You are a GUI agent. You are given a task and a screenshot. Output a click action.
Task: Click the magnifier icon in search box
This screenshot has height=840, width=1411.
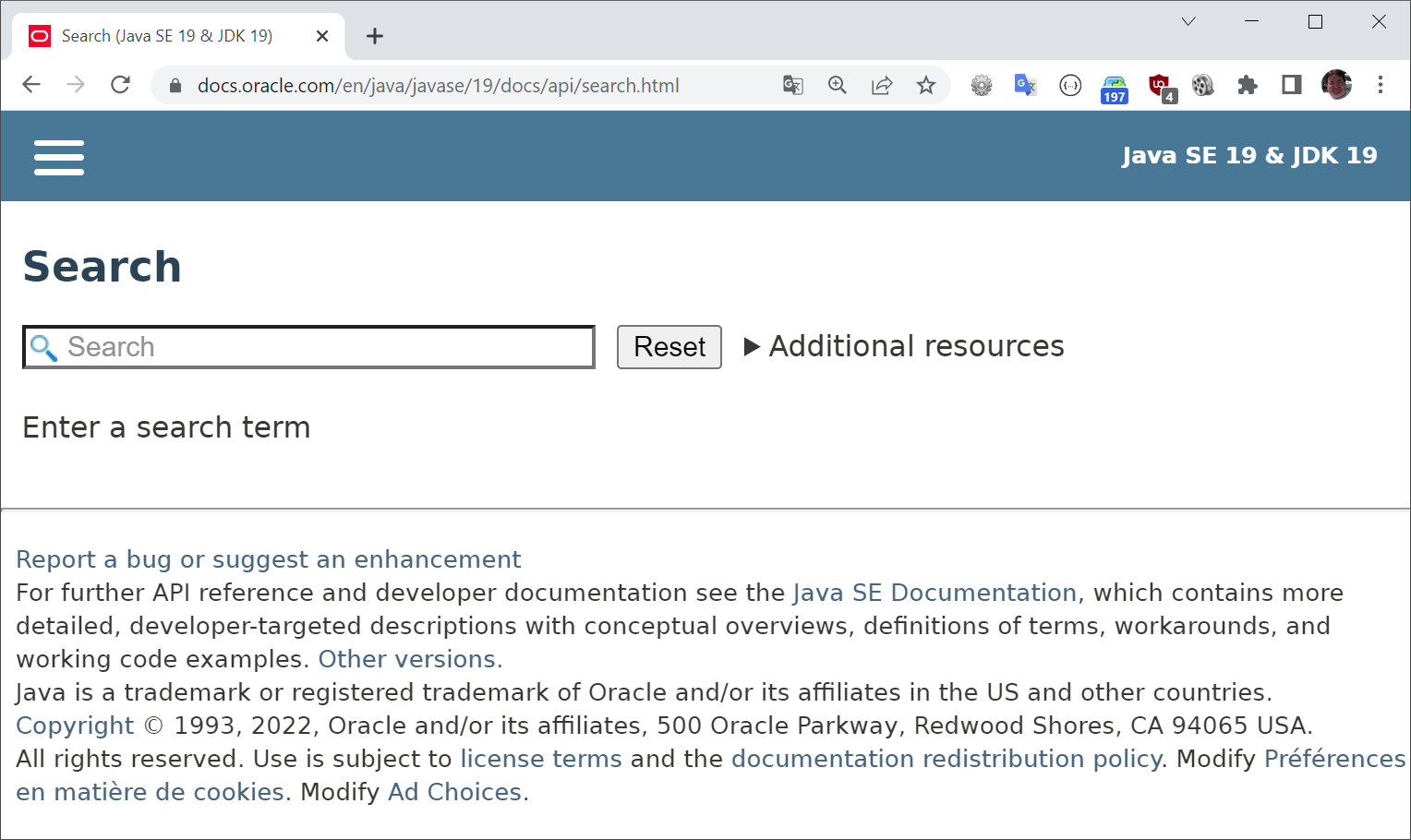point(43,348)
